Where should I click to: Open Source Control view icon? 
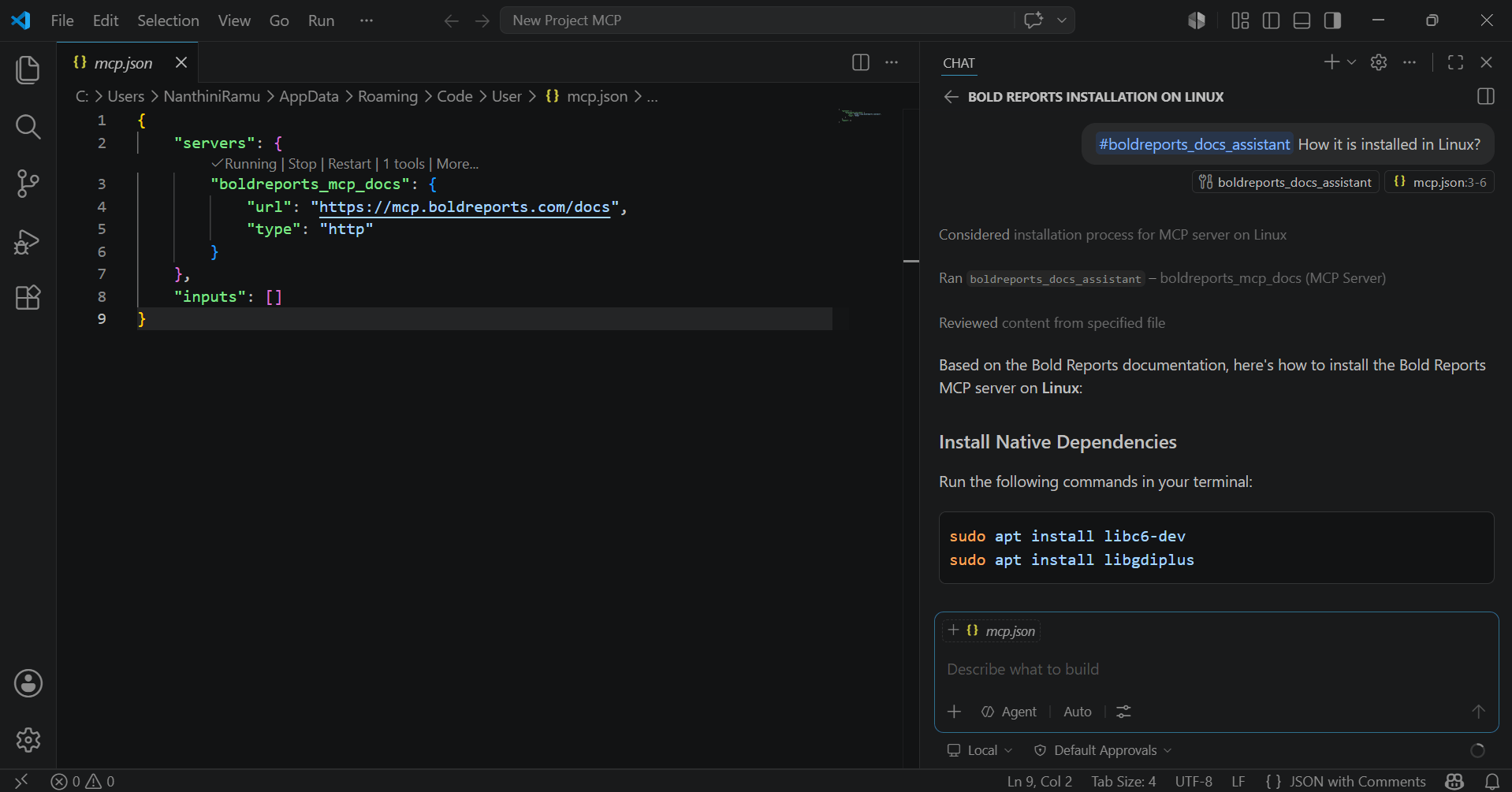[x=28, y=184]
